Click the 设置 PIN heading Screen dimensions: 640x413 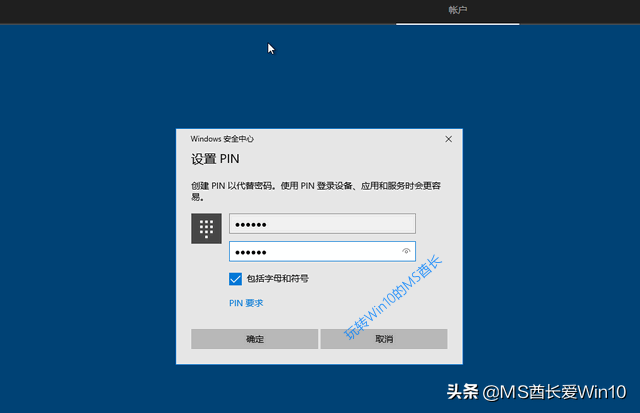point(215,159)
